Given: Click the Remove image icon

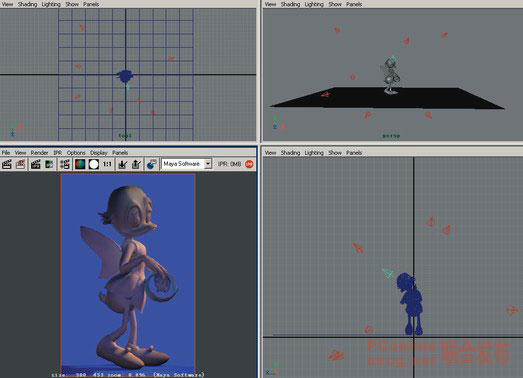Looking at the screenshot, I should [136, 164].
